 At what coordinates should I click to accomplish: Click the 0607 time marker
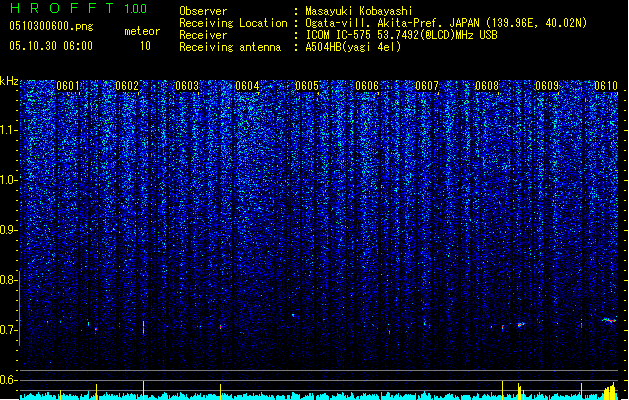(427, 86)
